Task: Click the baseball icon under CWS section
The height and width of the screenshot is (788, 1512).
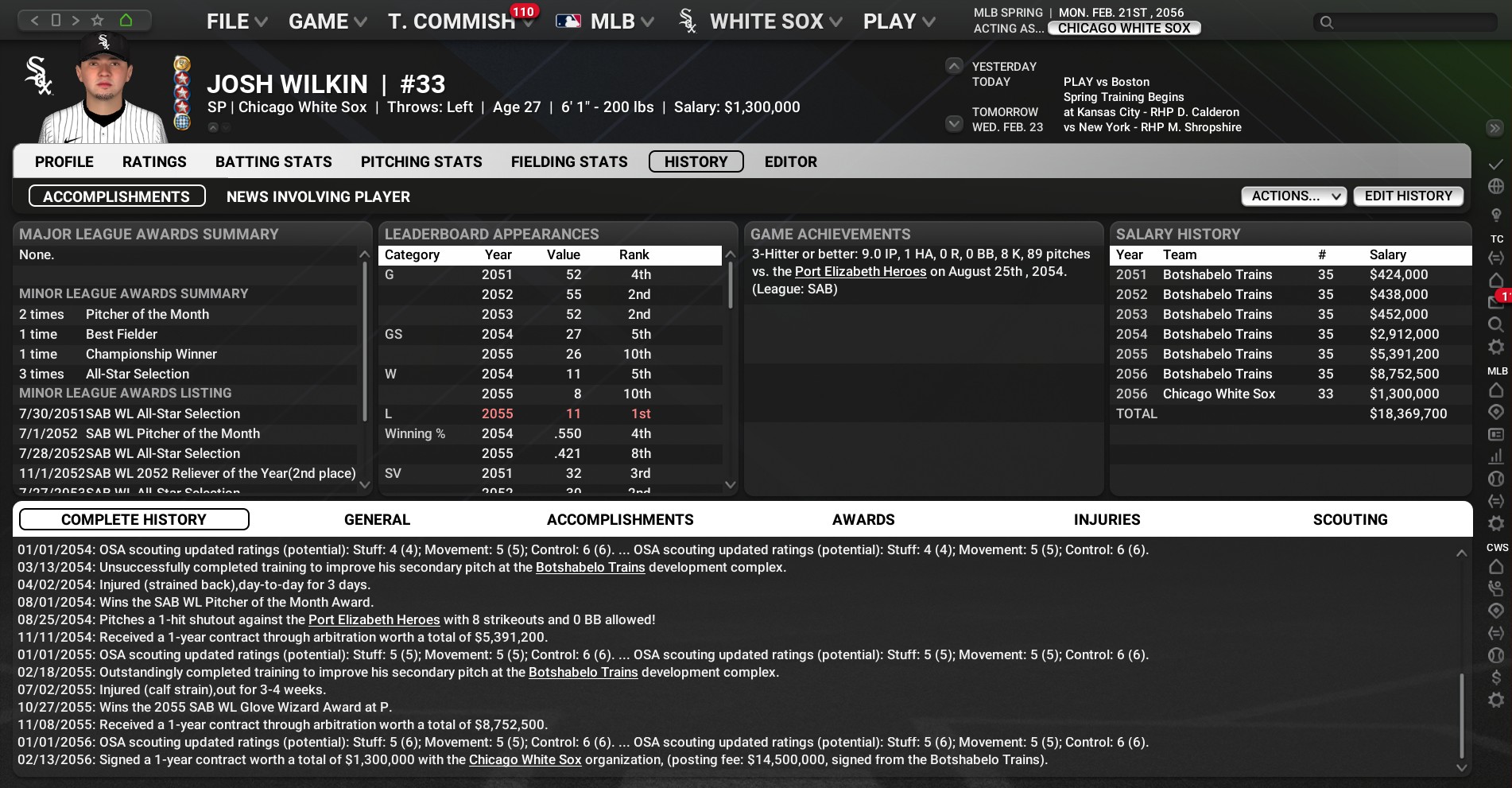Action: [x=1495, y=655]
